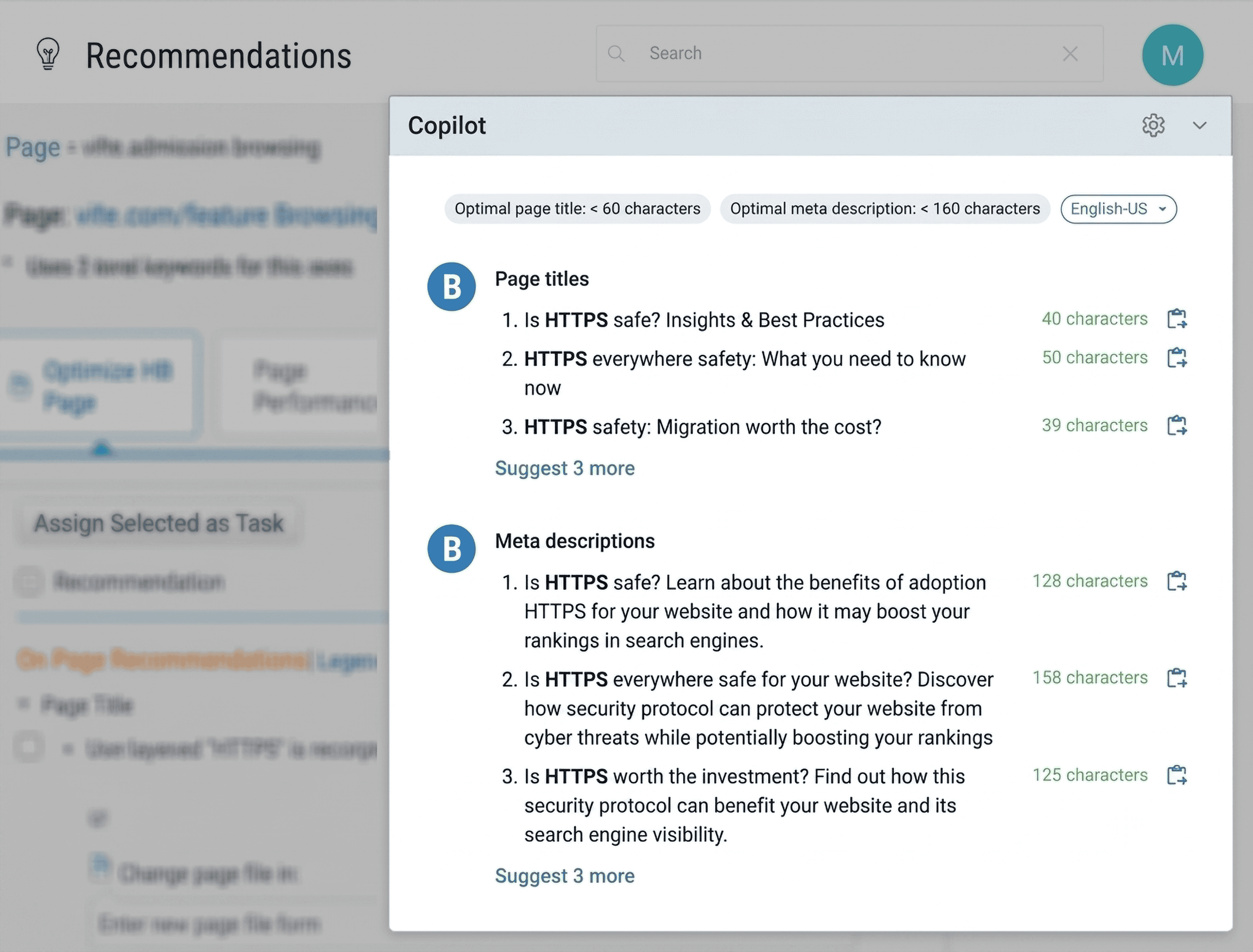Click Suggest 3 more under Page titles
This screenshot has height=952, width=1253.
click(x=564, y=468)
